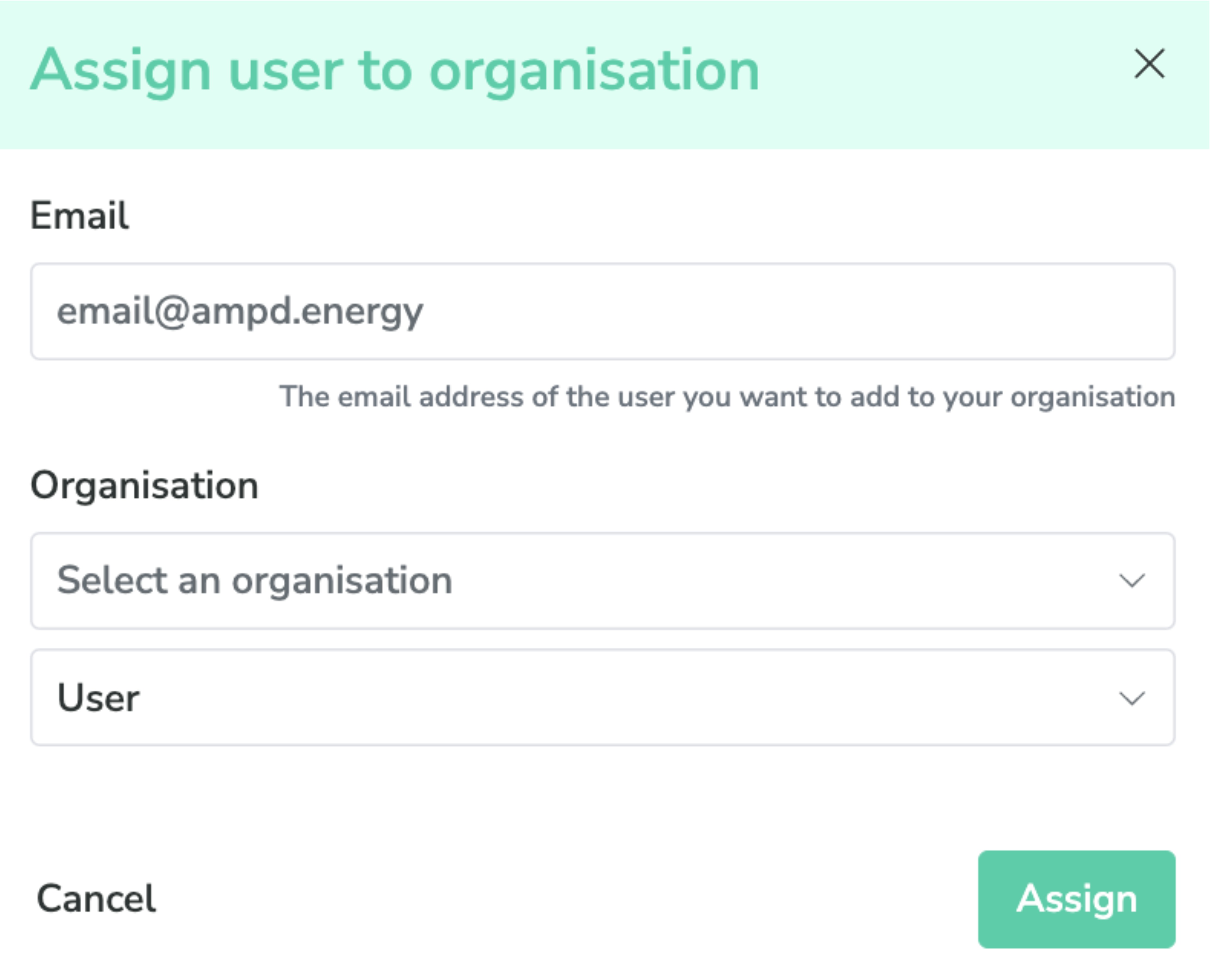Viewport: 1210px width, 980px height.
Task: Click the Organisation field label
Action: coord(145,486)
